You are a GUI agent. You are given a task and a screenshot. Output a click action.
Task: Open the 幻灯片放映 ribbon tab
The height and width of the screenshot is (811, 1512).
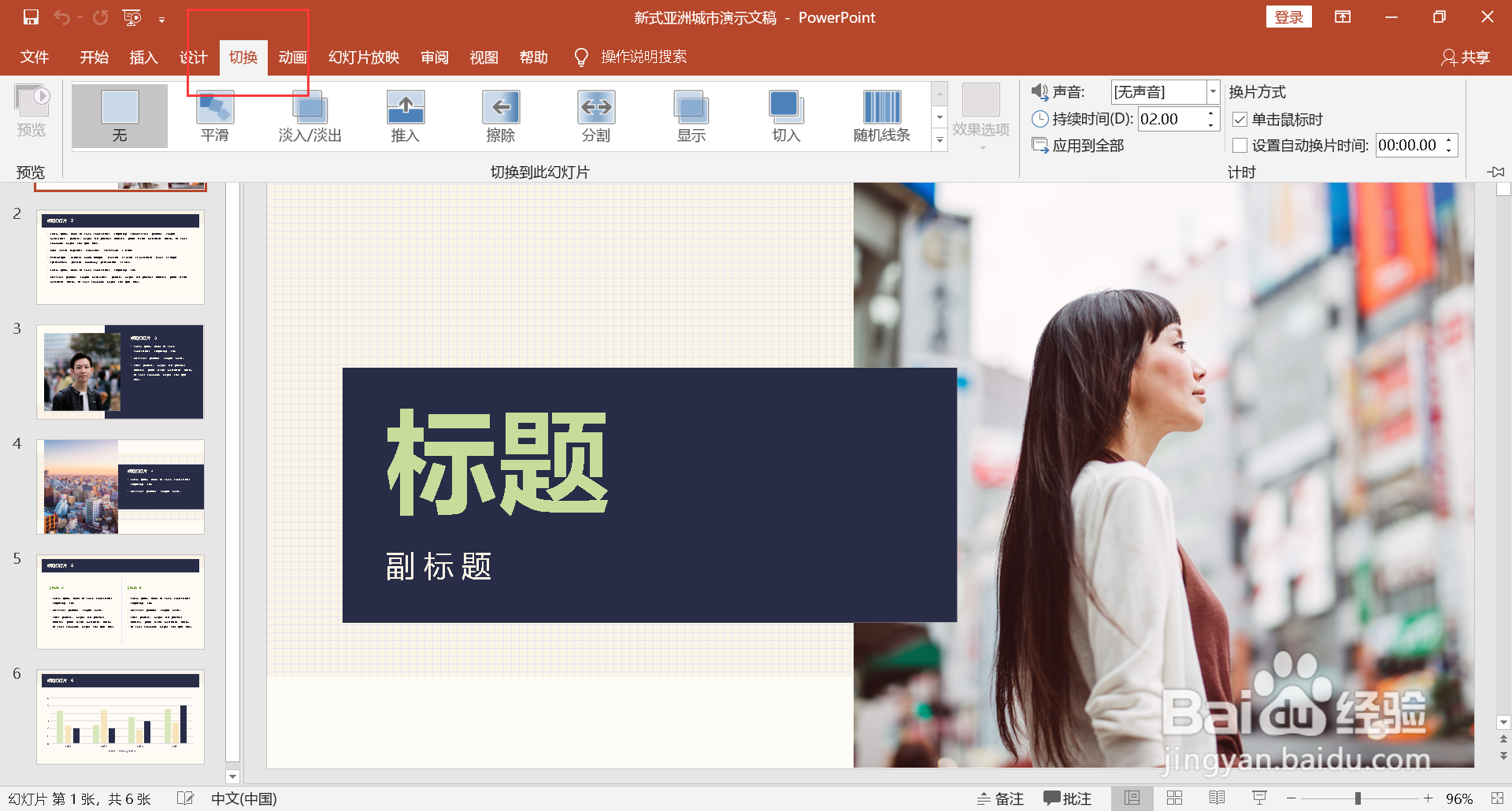click(362, 57)
